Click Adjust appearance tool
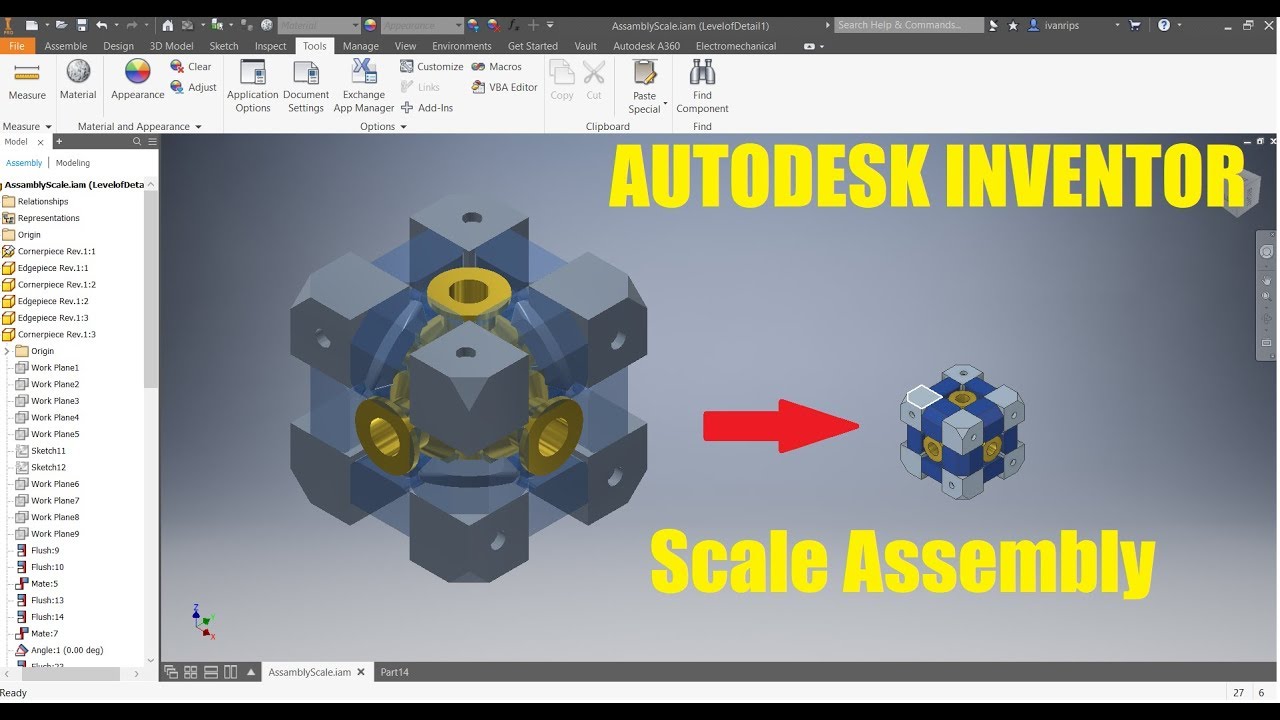The width and height of the screenshot is (1280, 720). [193, 87]
